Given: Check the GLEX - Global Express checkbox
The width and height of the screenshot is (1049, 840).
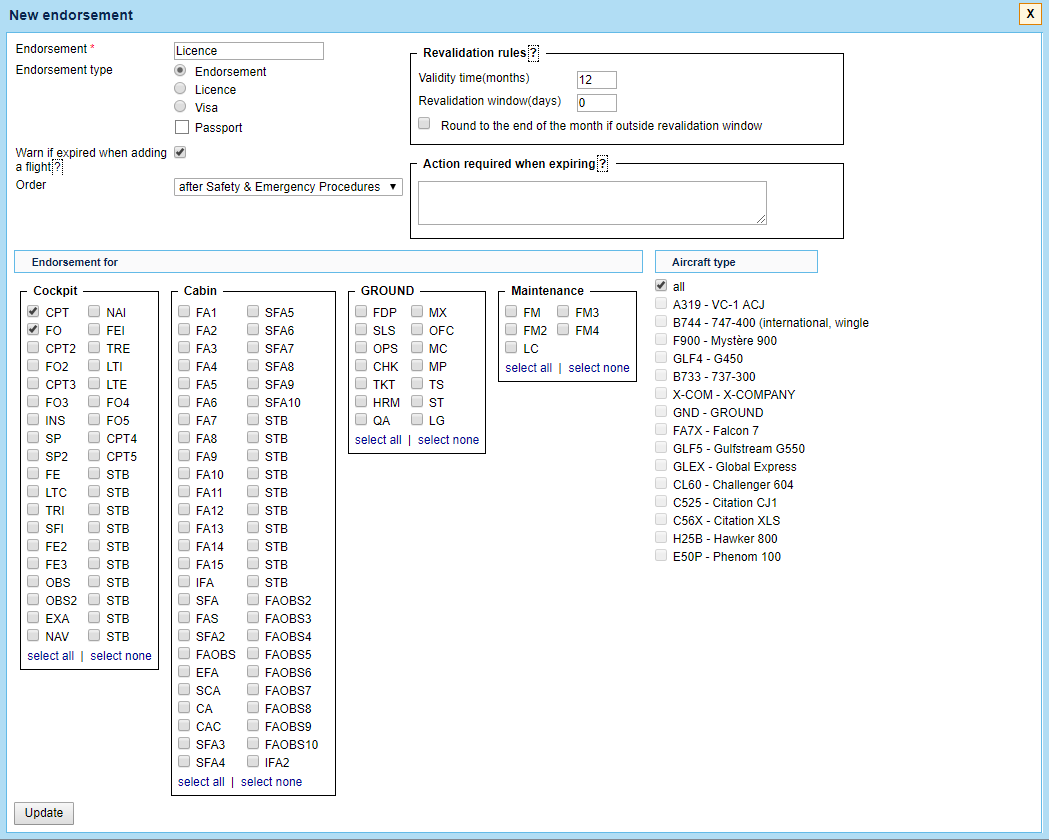Looking at the screenshot, I should pyautogui.click(x=661, y=466).
